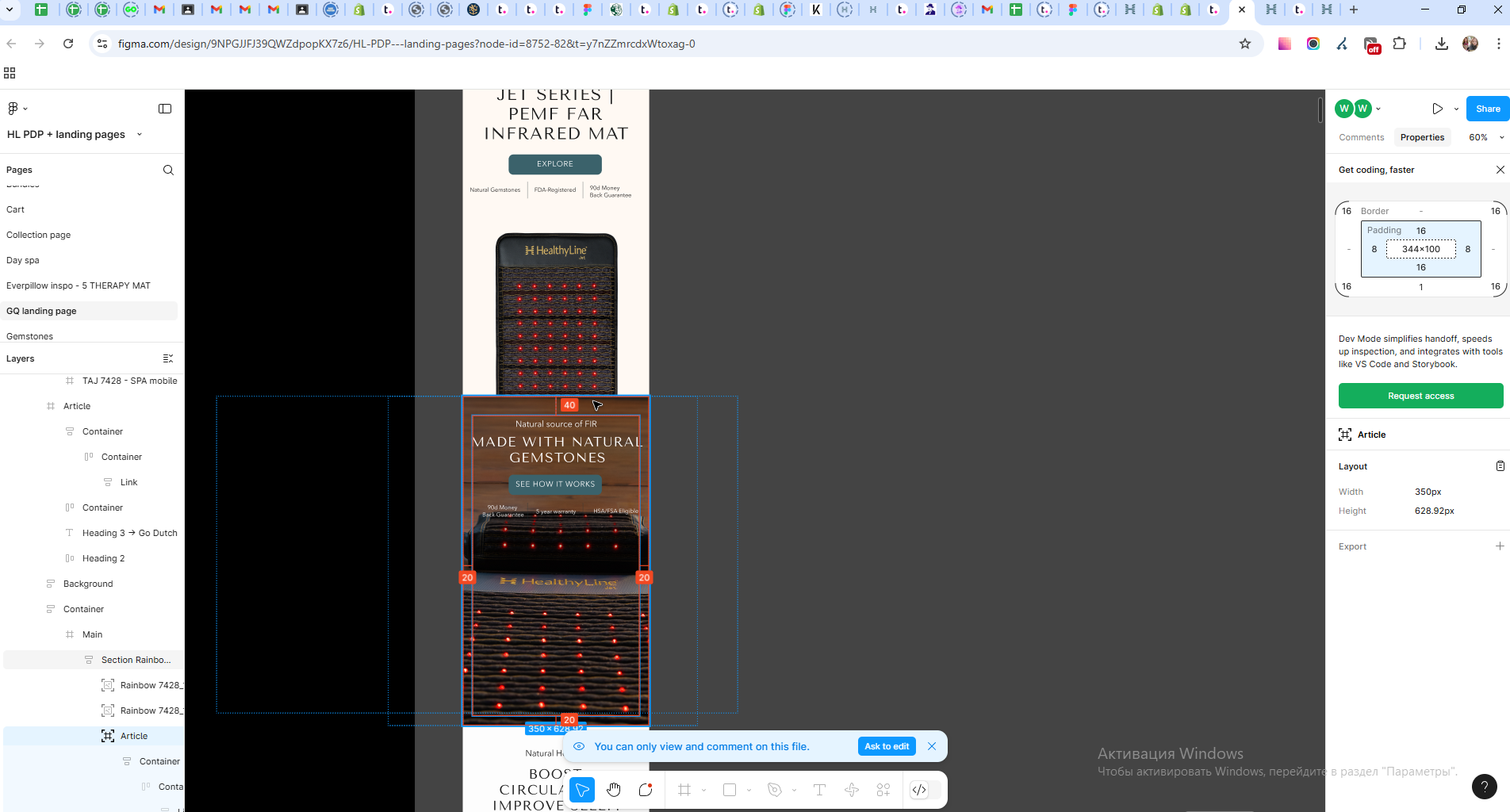Select the Text tool
This screenshot has width=1510, height=812.
click(820, 790)
